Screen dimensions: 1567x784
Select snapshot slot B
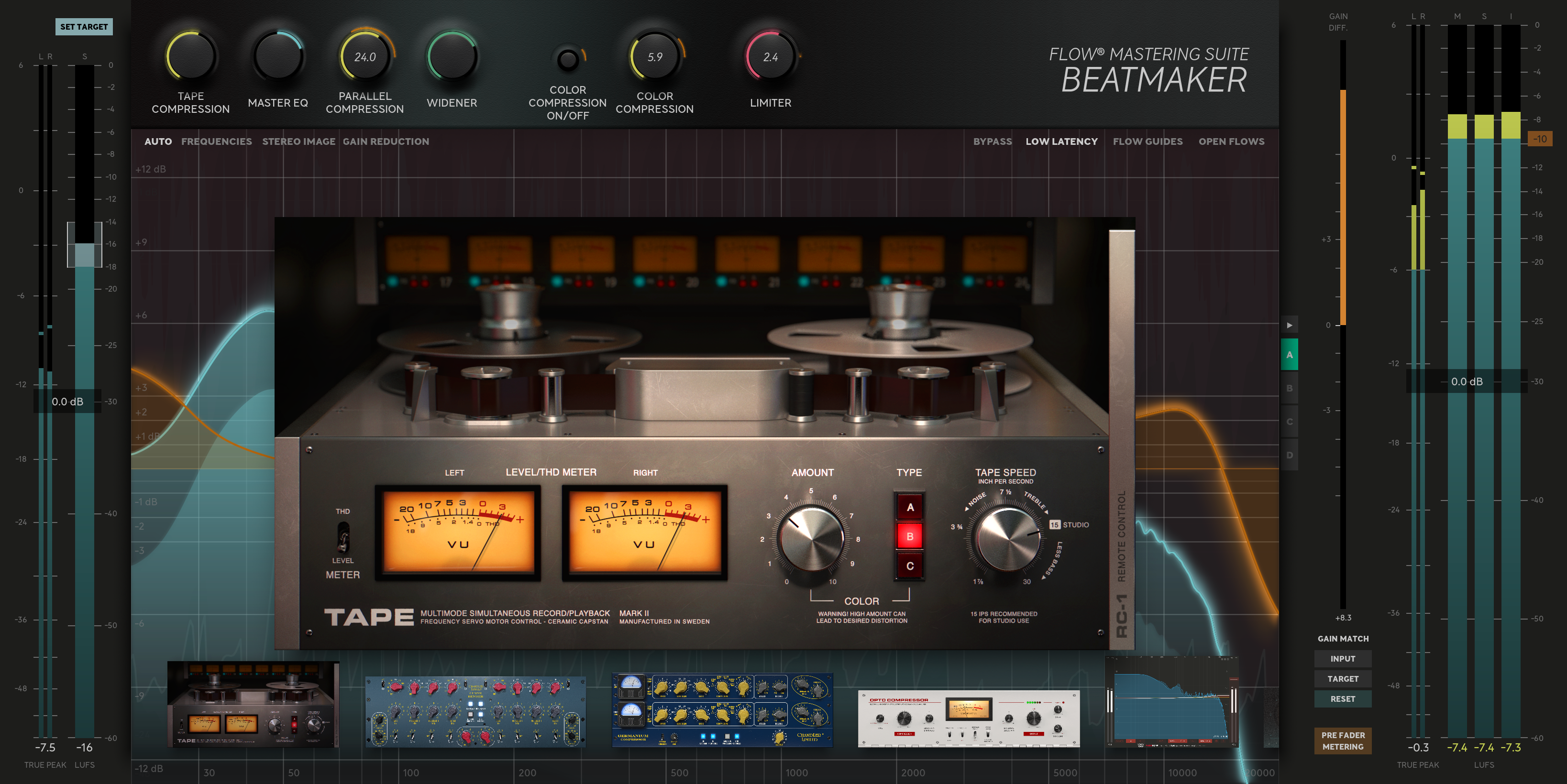1289,388
